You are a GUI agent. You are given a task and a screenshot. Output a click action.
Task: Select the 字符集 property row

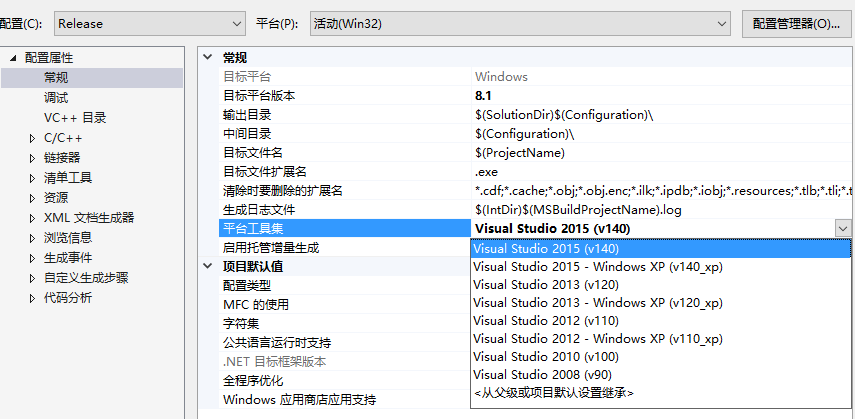(345, 324)
